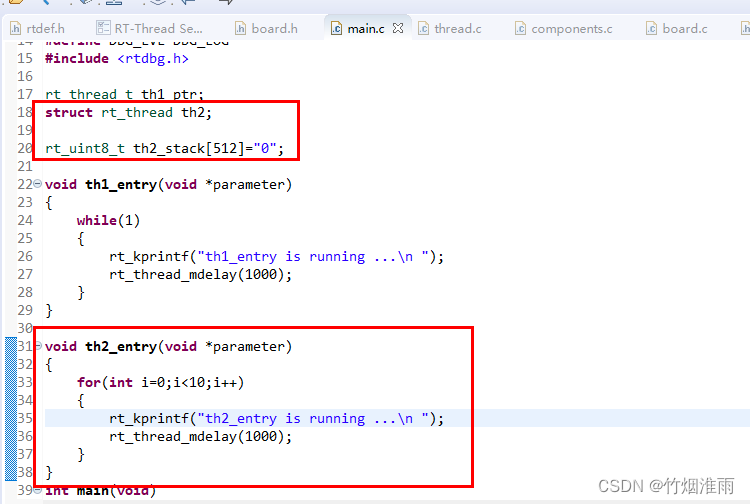
Task: Click line number 26 in the gutter
Action: 25,256
